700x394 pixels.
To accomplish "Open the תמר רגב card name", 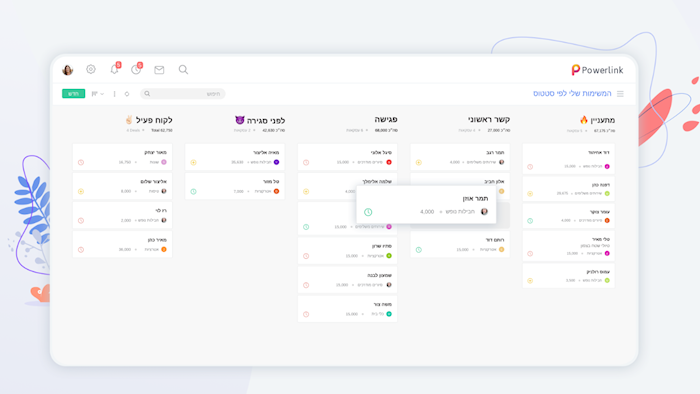I will (495, 153).
